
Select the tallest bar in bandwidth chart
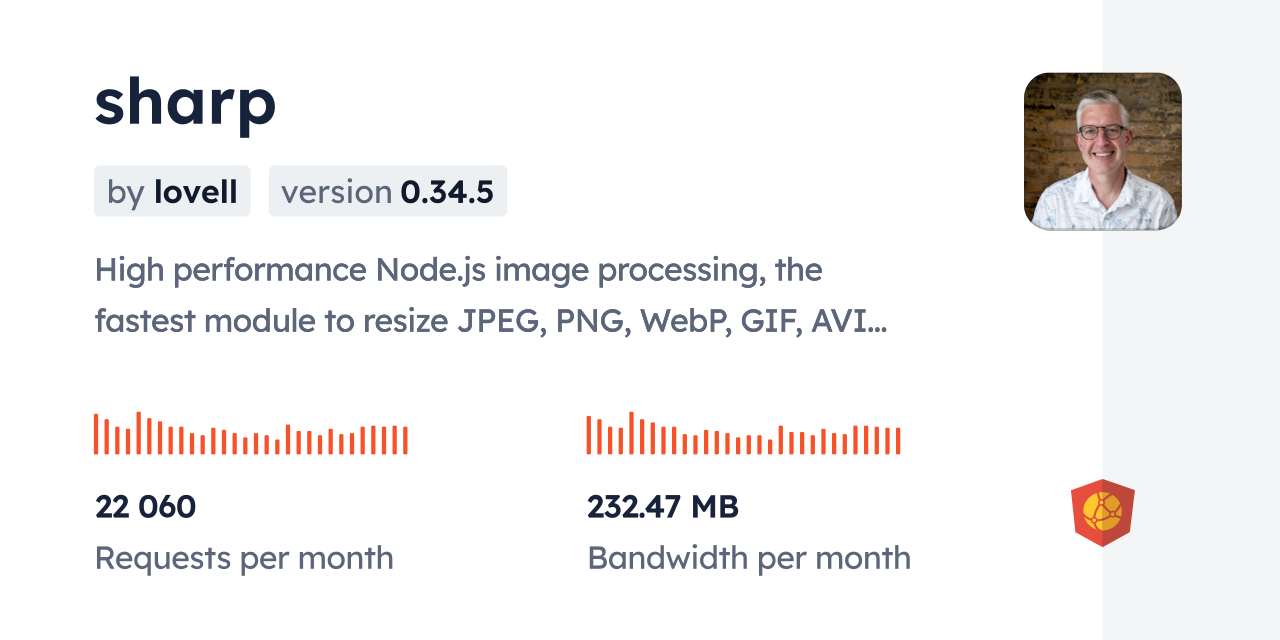click(x=631, y=433)
